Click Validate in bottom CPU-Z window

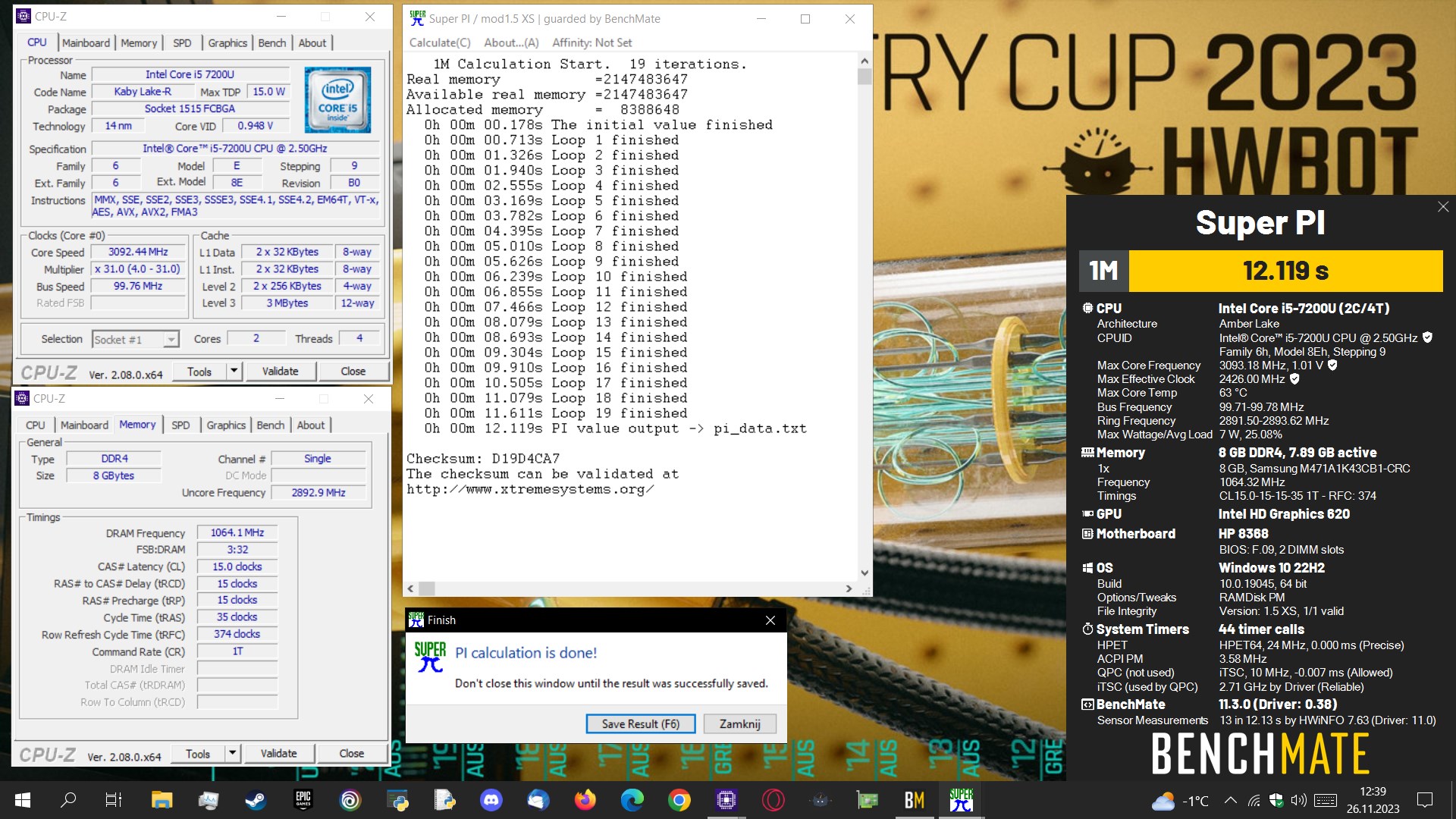point(278,753)
